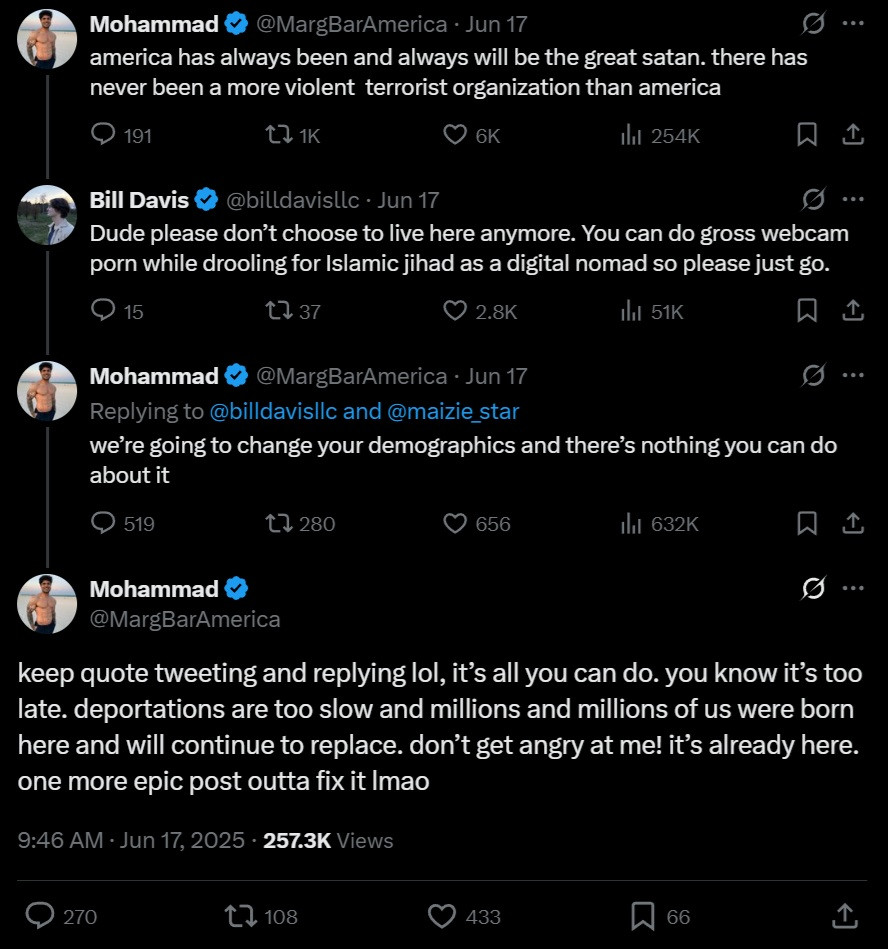The width and height of the screenshot is (888, 949).
Task: Open more options on Bill Davis's tweet
Action: point(853,199)
